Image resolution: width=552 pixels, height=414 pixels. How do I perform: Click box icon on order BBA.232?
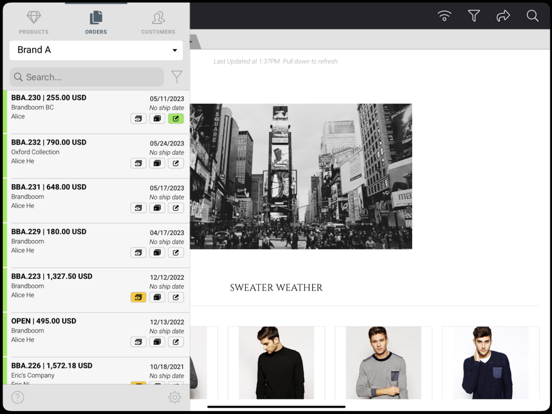(157, 163)
